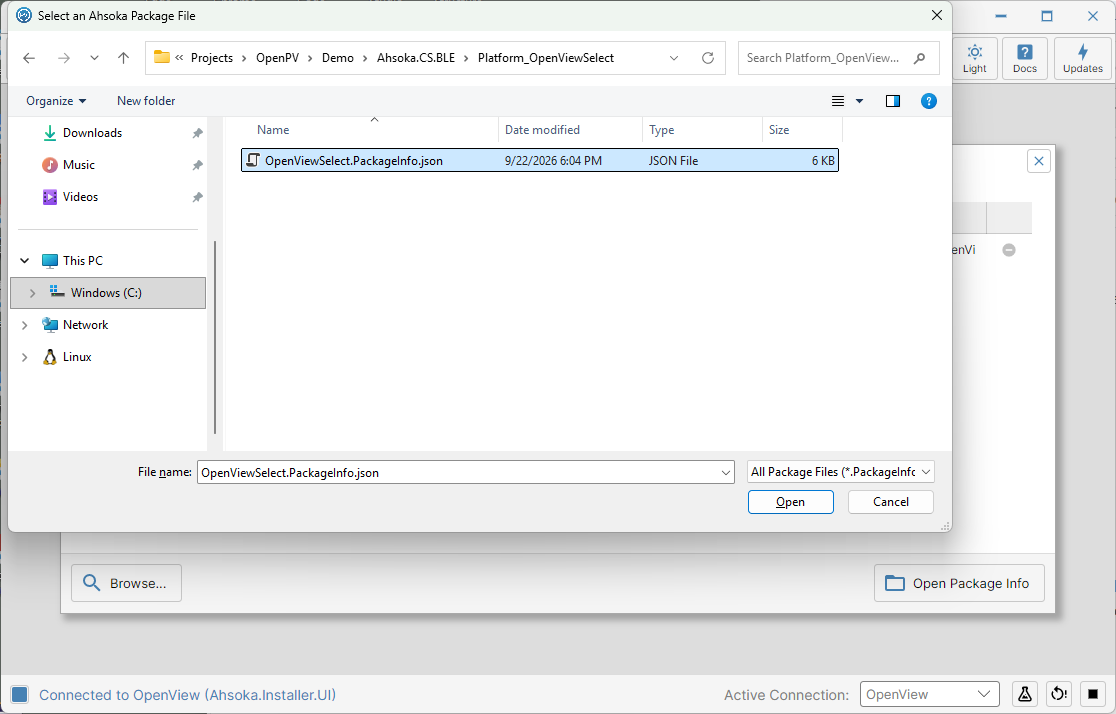Expand the Linux node
The image size is (1116, 714).
[x=25, y=357]
